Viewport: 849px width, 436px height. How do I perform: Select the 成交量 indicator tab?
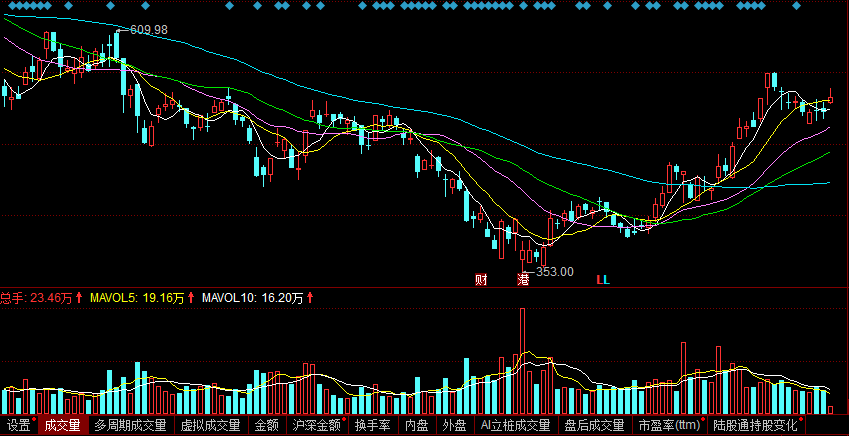62,425
